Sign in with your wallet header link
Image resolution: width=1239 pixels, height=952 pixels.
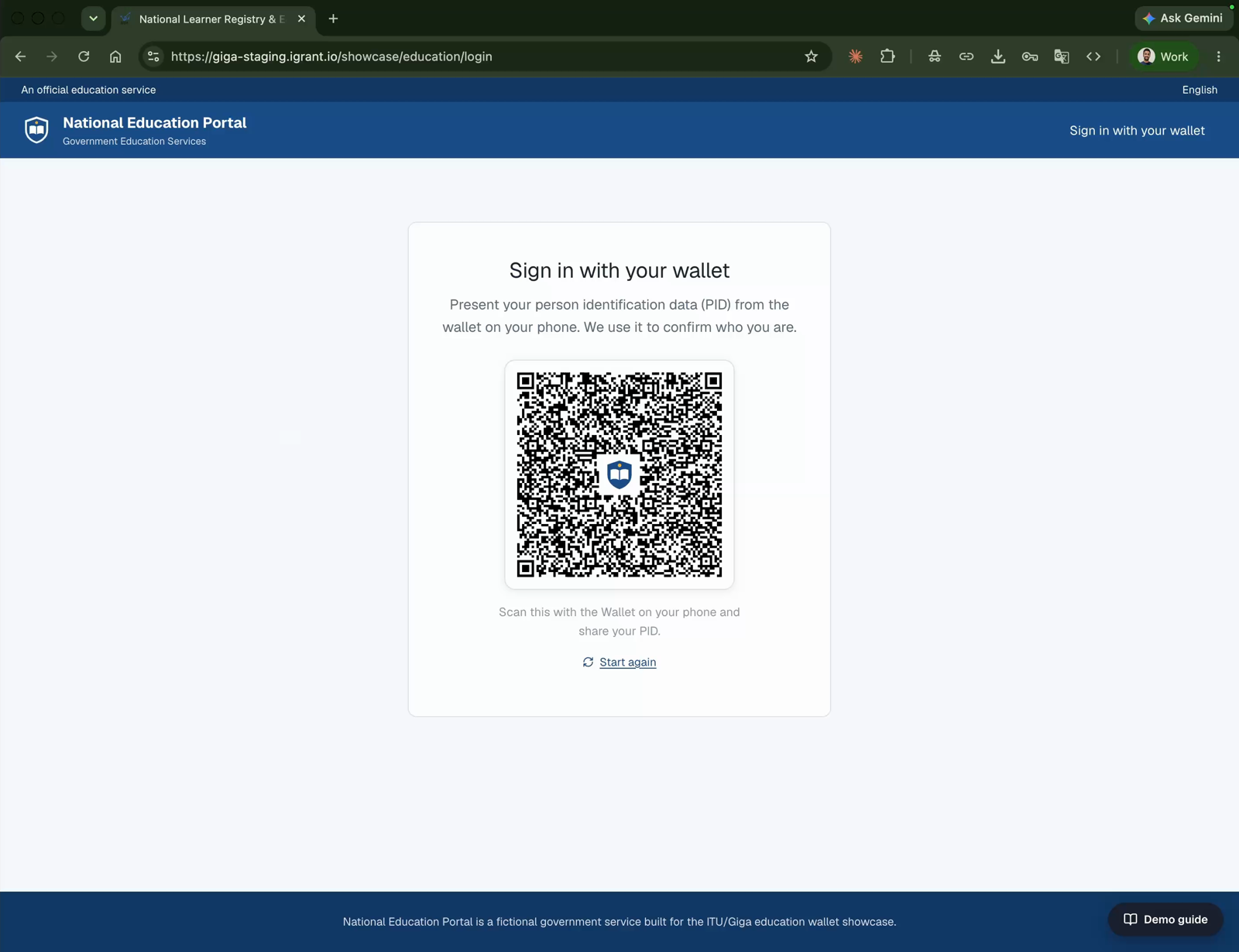(x=1137, y=131)
